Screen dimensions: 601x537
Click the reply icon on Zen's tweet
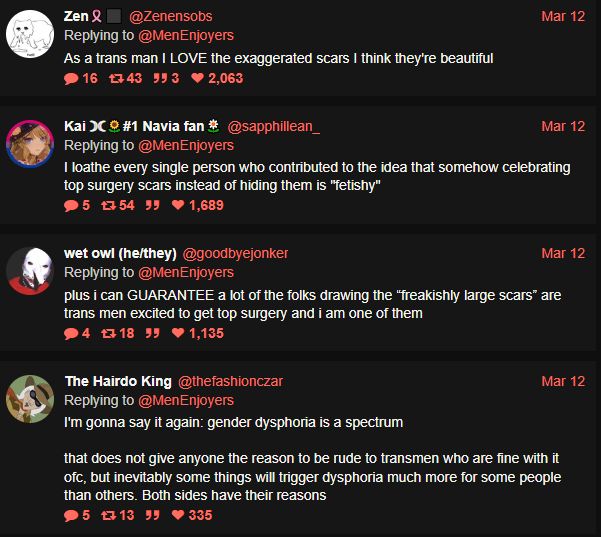click(x=70, y=78)
